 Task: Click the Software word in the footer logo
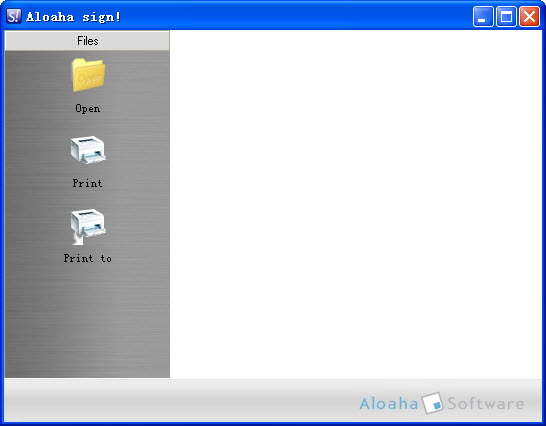[486, 403]
